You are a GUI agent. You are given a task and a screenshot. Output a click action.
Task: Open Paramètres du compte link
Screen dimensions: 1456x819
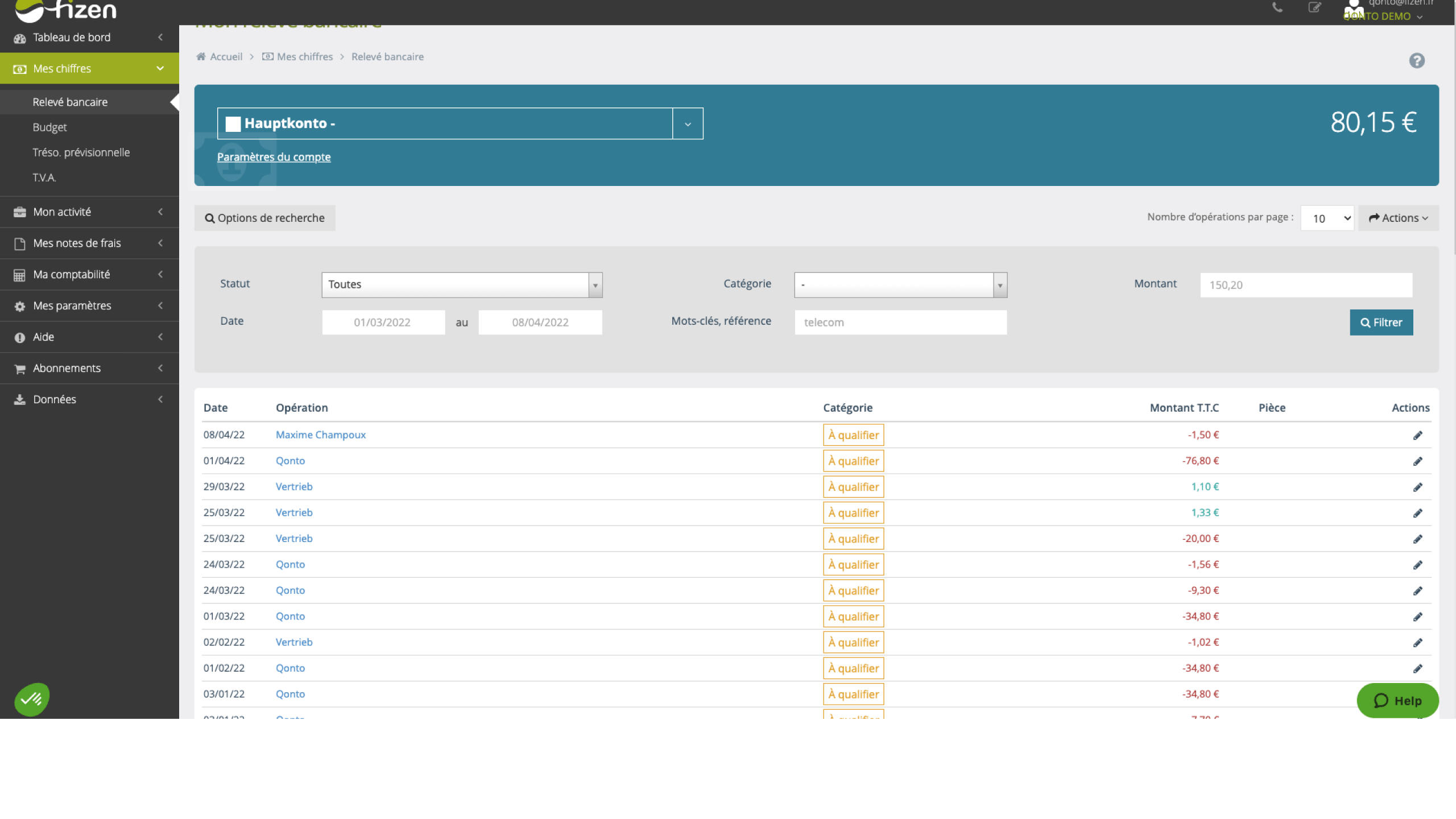pyautogui.click(x=274, y=157)
